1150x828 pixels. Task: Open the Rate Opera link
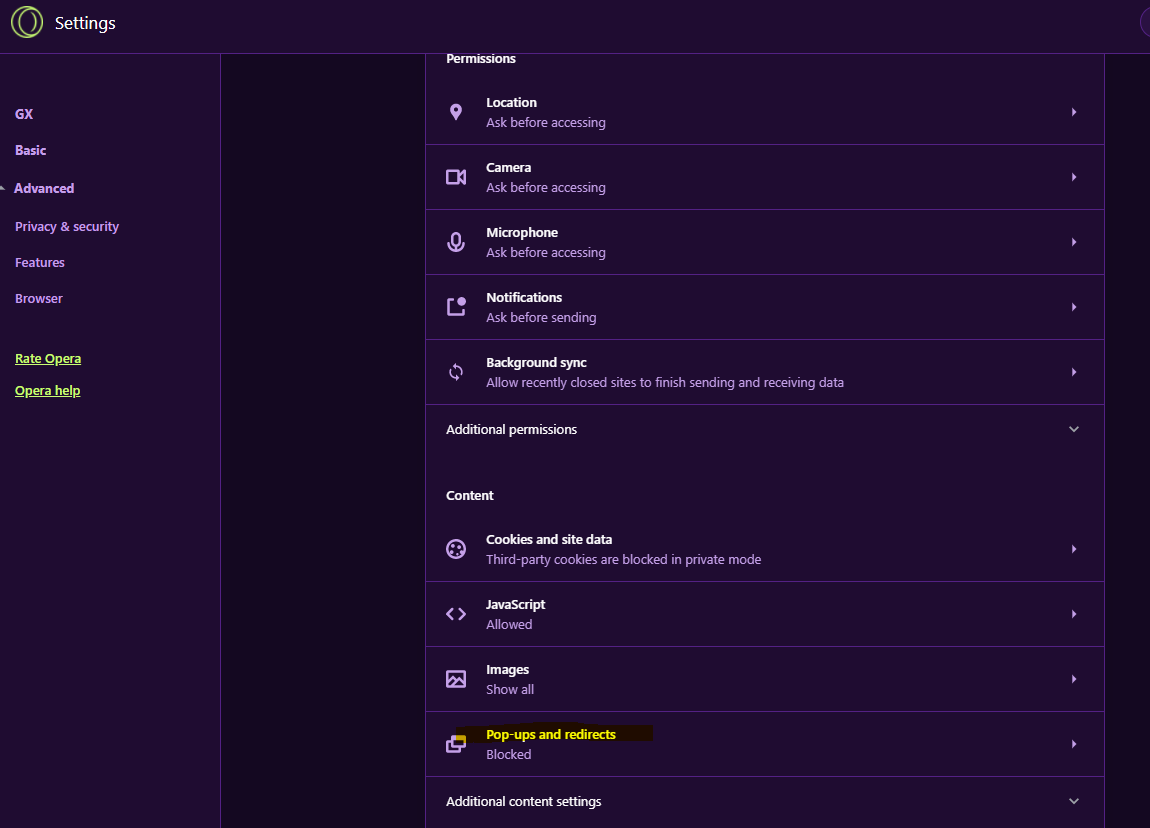coord(48,359)
